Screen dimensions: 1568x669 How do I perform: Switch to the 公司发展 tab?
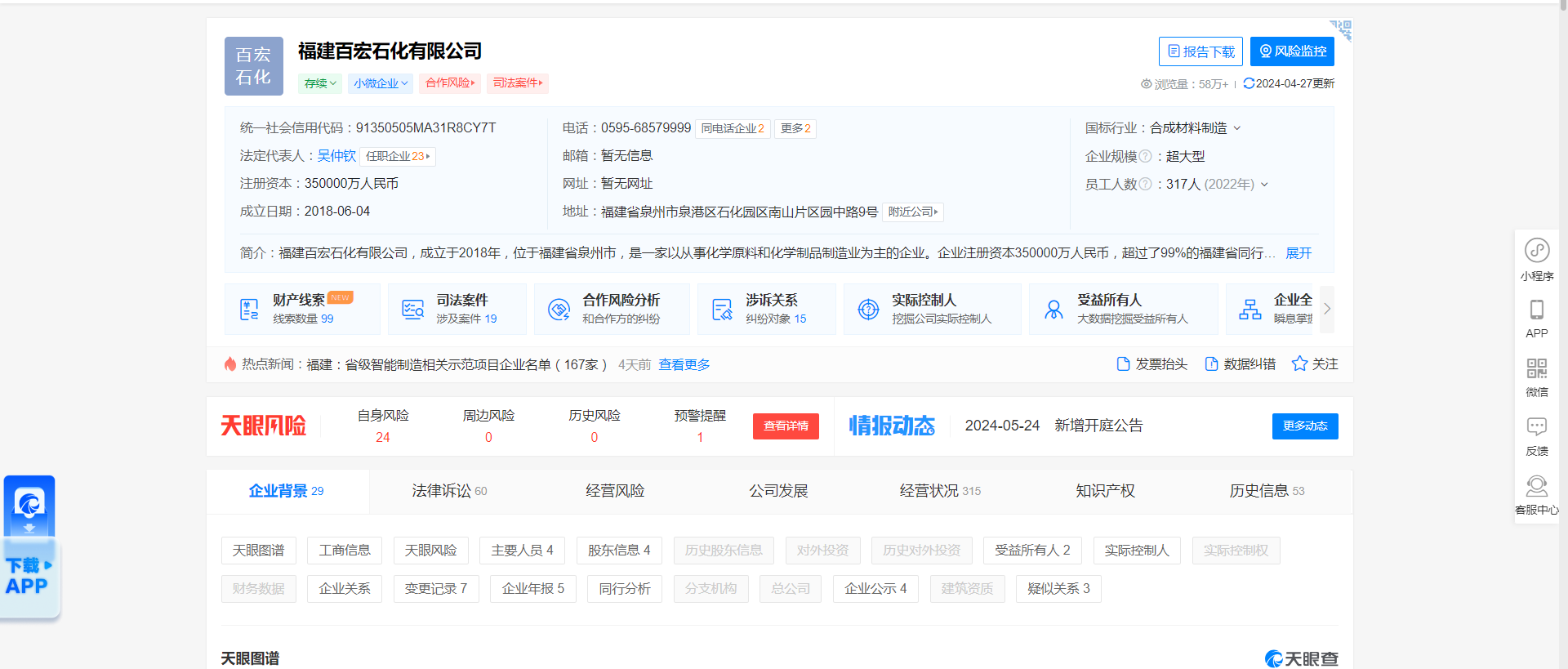(778, 491)
